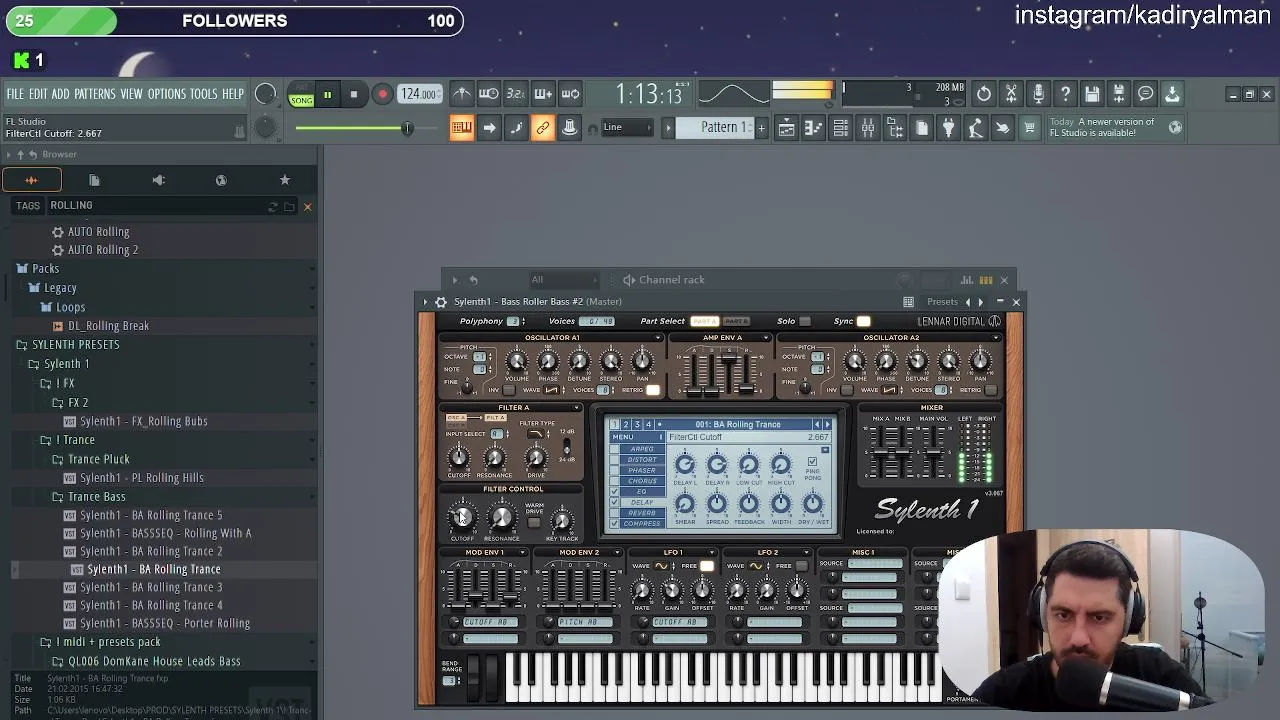Viewport: 1280px width, 720px height.
Task: Switch to Sylenth effects tab 2
Action: (x=625, y=425)
